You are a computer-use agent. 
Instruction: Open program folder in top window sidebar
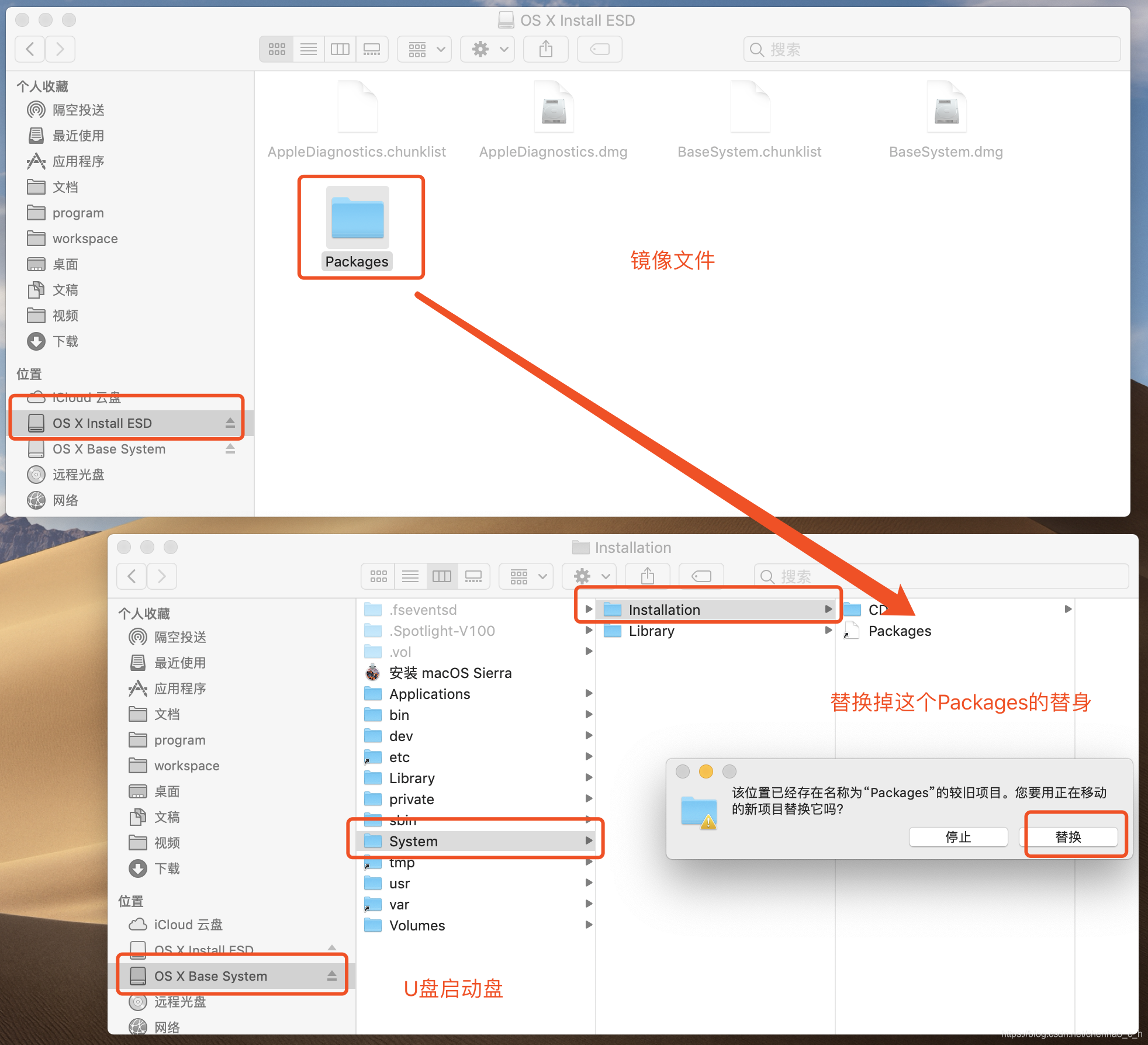(78, 213)
